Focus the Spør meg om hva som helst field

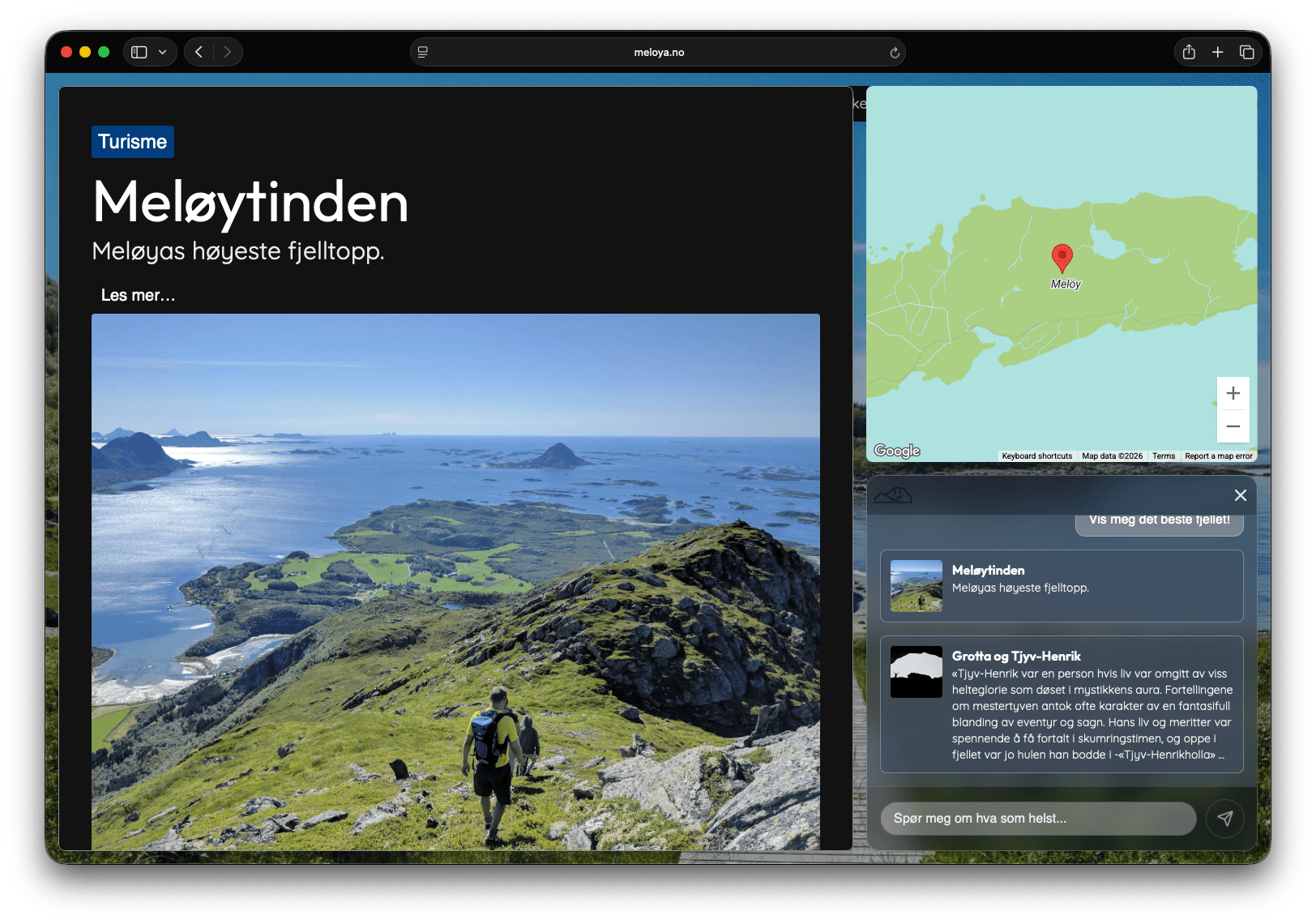(1038, 819)
